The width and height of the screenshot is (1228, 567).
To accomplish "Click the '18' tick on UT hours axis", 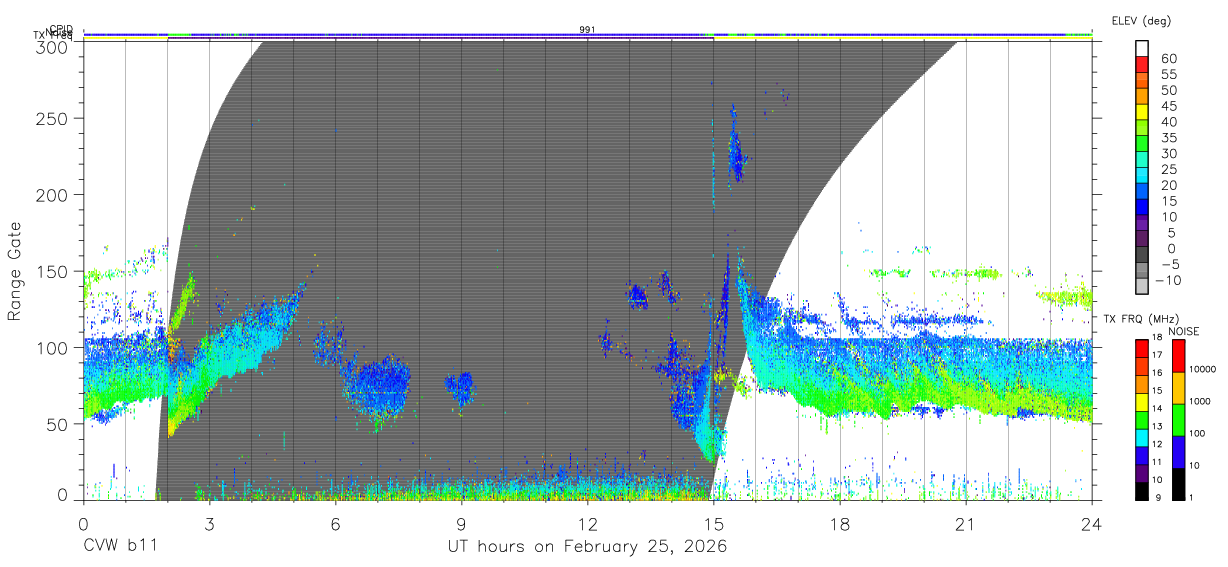I will [x=840, y=523].
